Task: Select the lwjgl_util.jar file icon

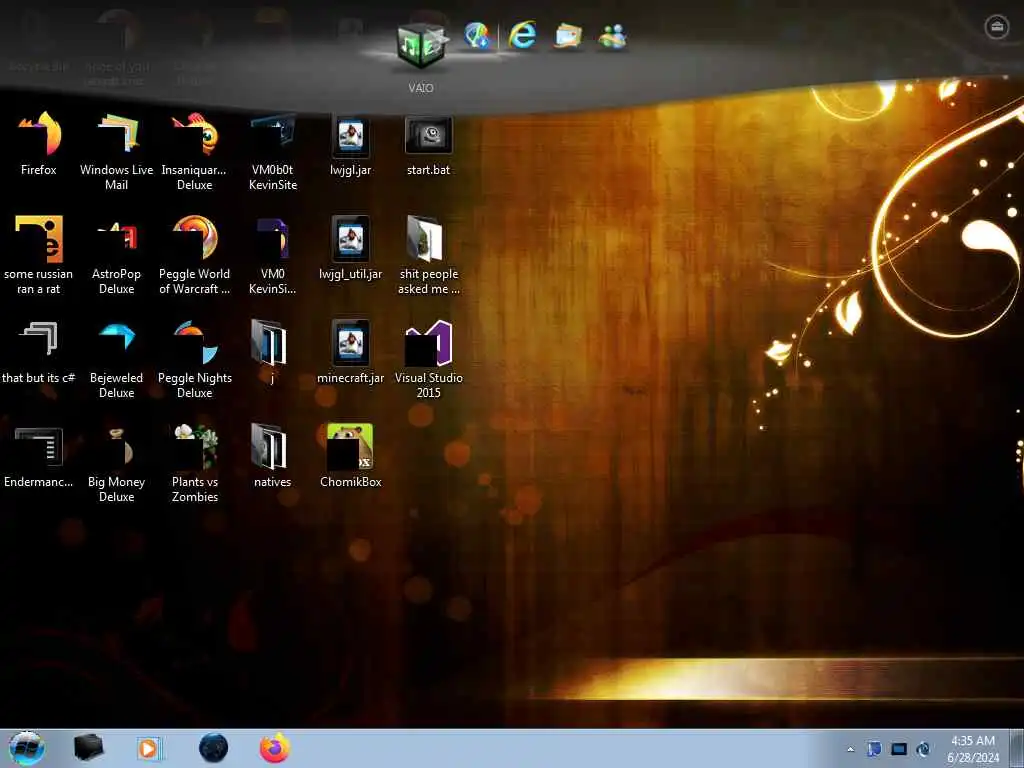Action: pos(351,239)
